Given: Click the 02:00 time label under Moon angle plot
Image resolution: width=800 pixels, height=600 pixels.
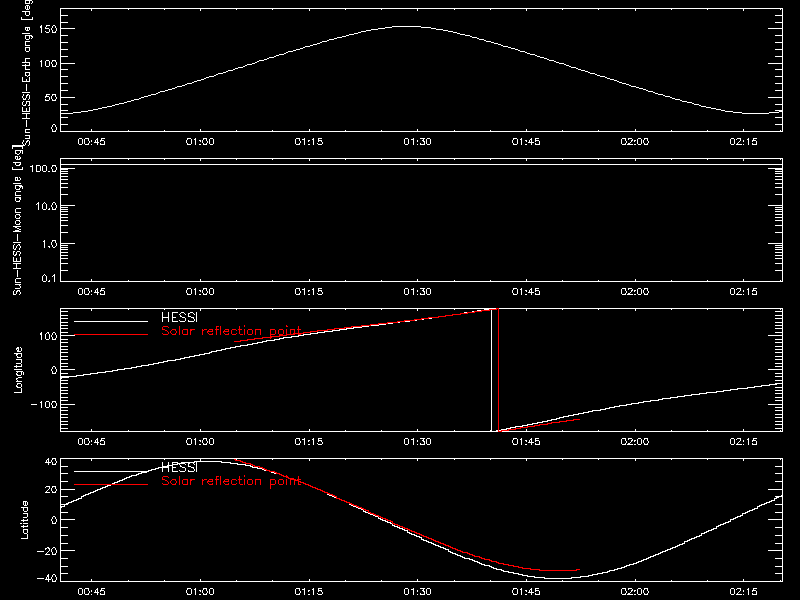Looking at the screenshot, I should click(635, 292).
